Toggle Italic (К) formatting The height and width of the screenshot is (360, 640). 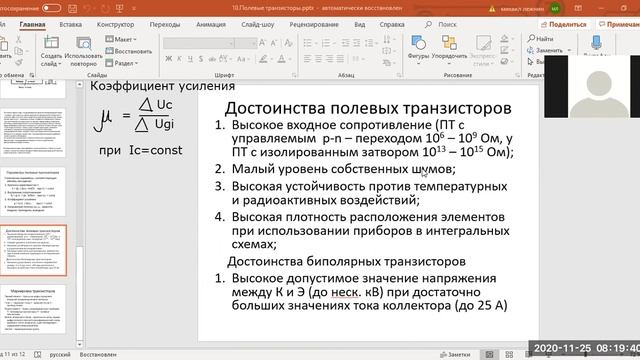179,59
